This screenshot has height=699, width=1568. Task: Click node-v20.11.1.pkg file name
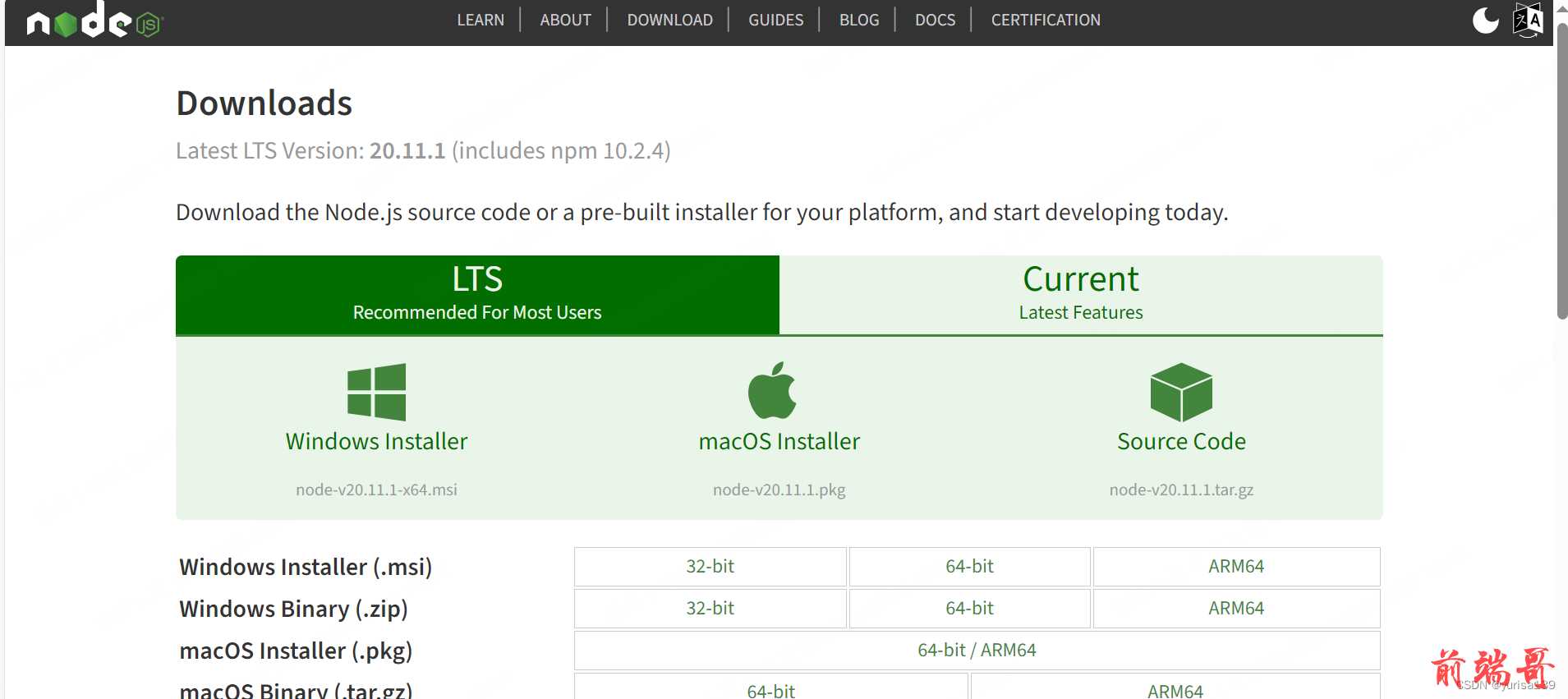pos(779,490)
